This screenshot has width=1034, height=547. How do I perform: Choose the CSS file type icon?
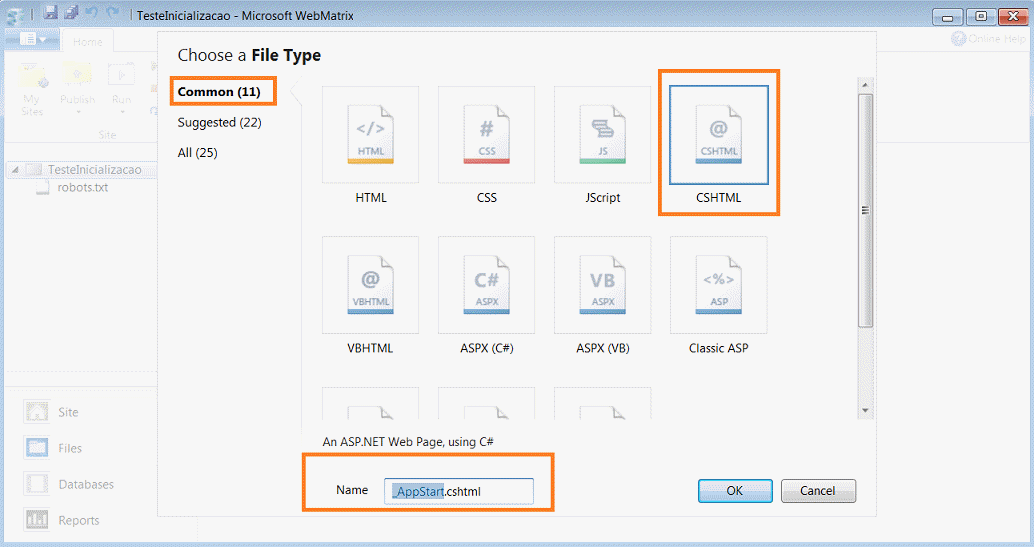487,135
